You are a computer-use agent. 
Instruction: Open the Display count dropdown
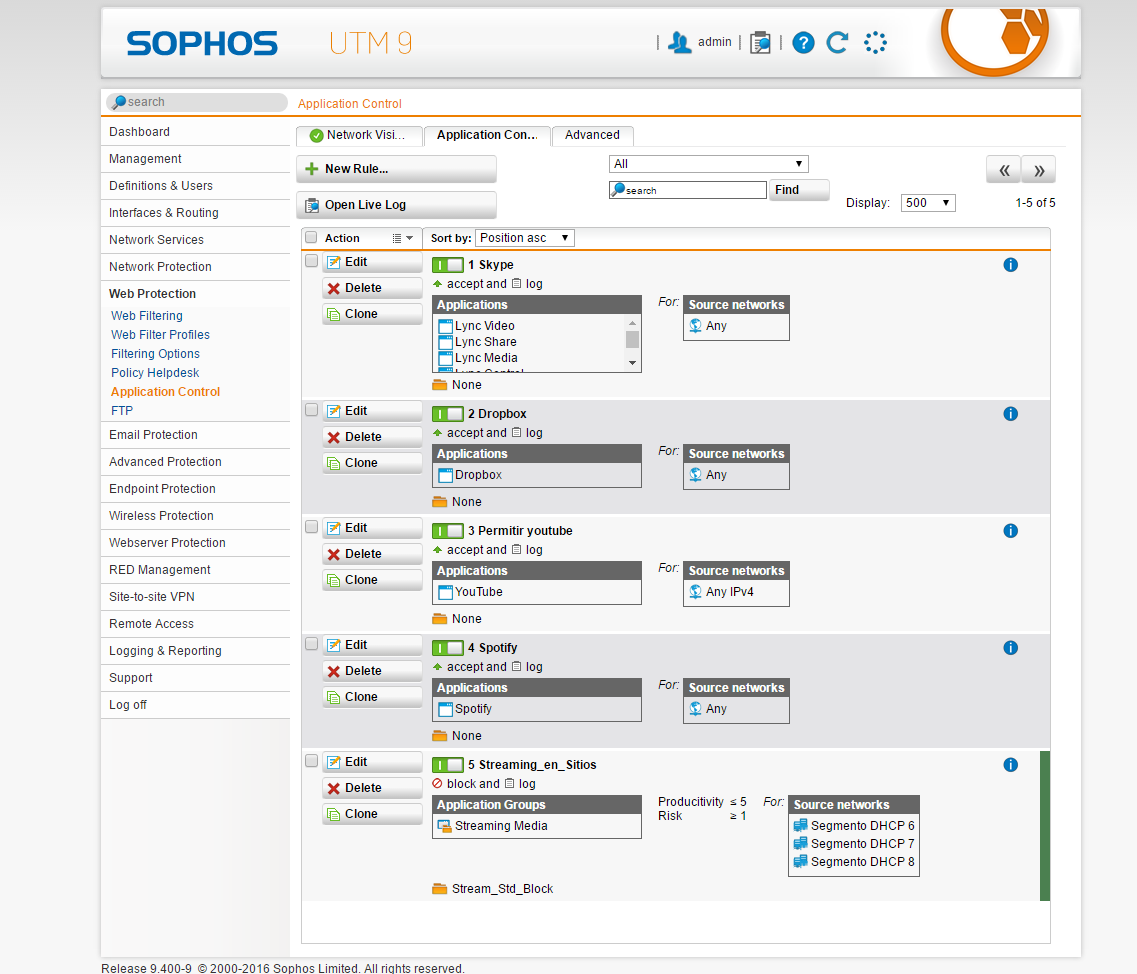(x=928, y=203)
